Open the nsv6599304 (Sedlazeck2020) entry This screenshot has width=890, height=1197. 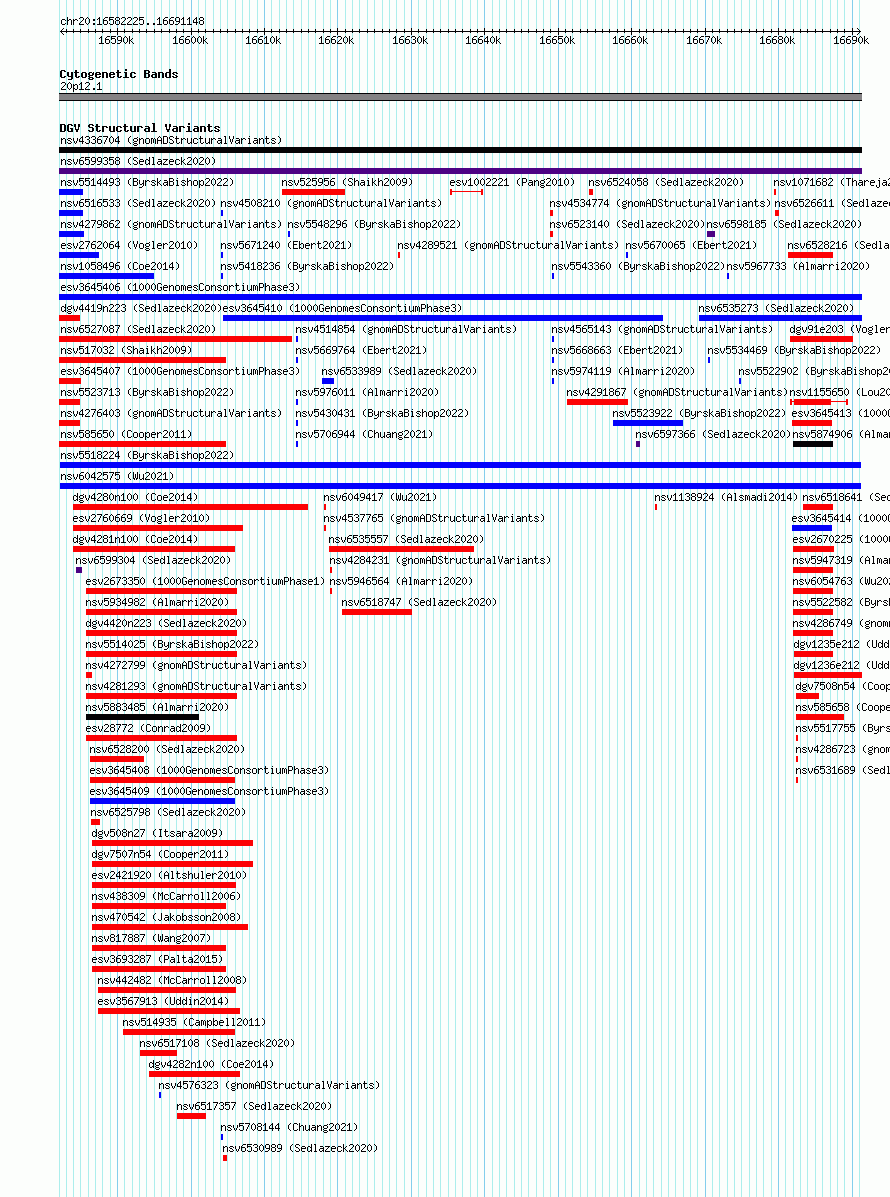tap(153, 560)
